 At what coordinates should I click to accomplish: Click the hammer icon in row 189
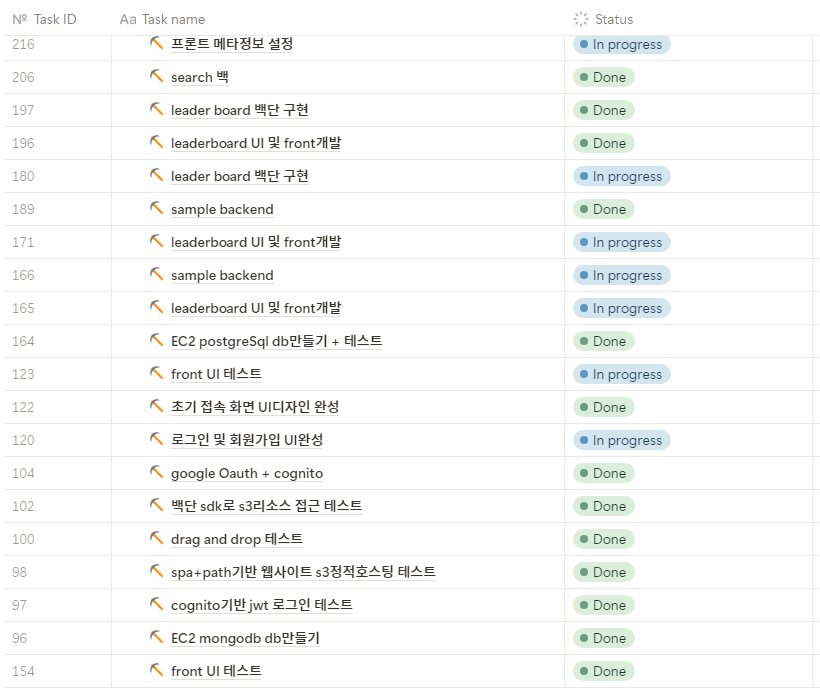156,208
